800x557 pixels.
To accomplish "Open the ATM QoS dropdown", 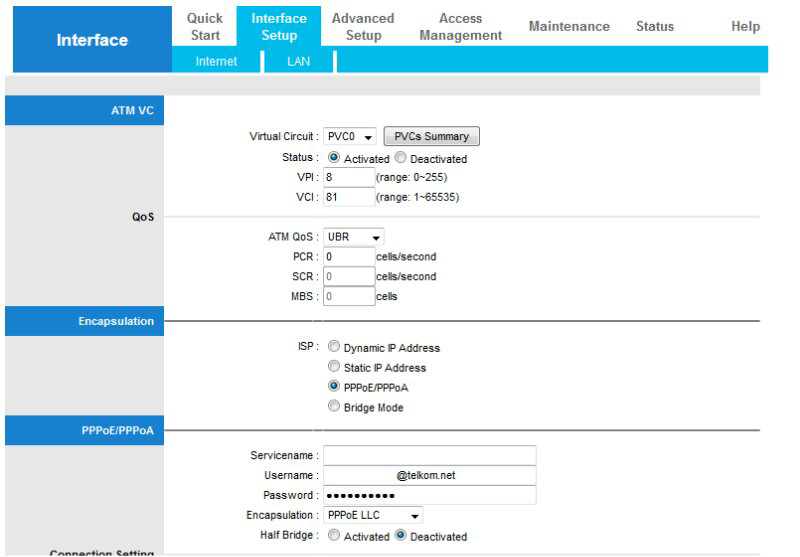I will [354, 237].
